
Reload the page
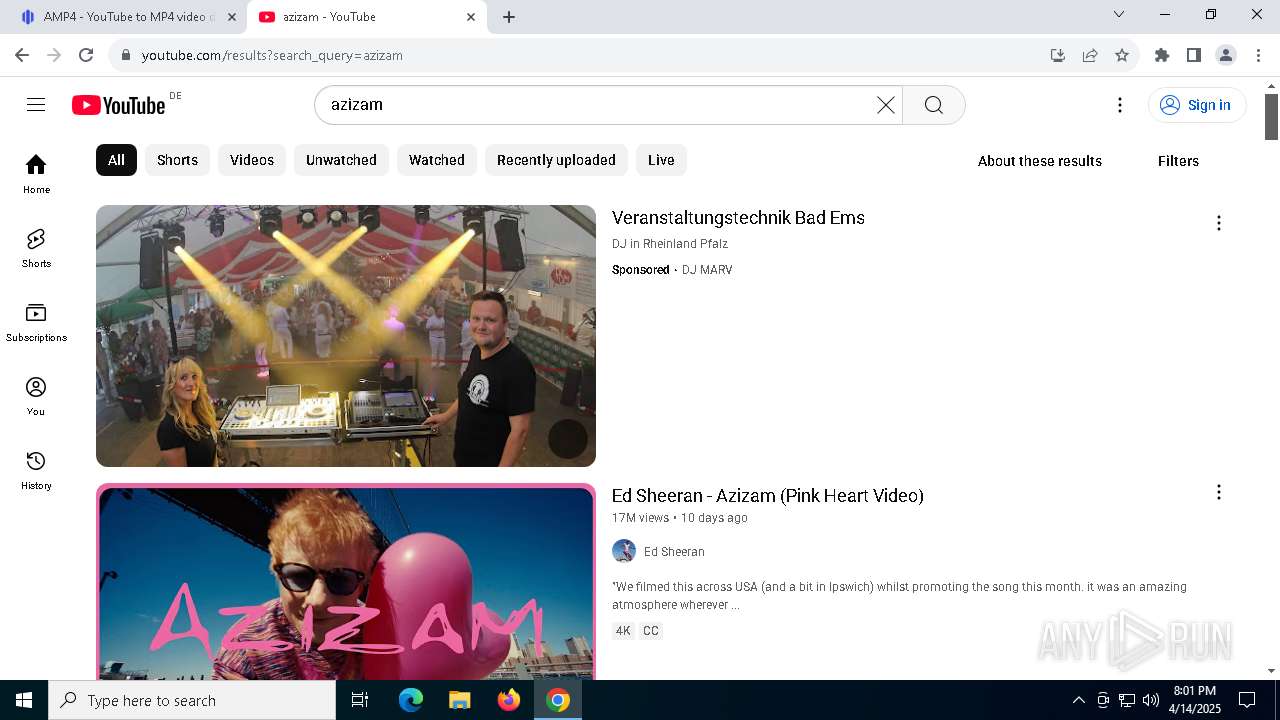click(x=86, y=55)
